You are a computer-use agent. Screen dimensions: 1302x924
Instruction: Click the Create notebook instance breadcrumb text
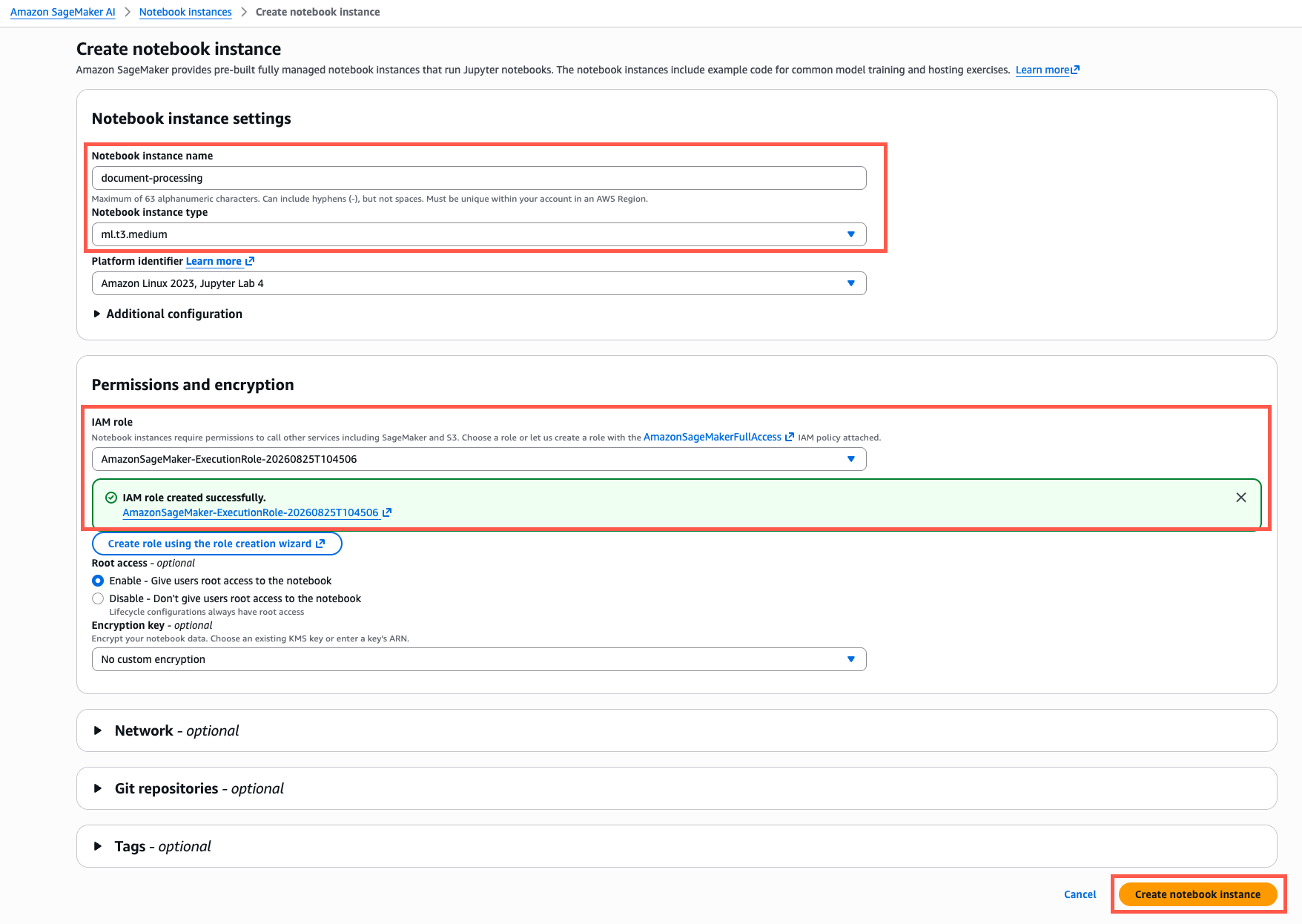tap(317, 12)
